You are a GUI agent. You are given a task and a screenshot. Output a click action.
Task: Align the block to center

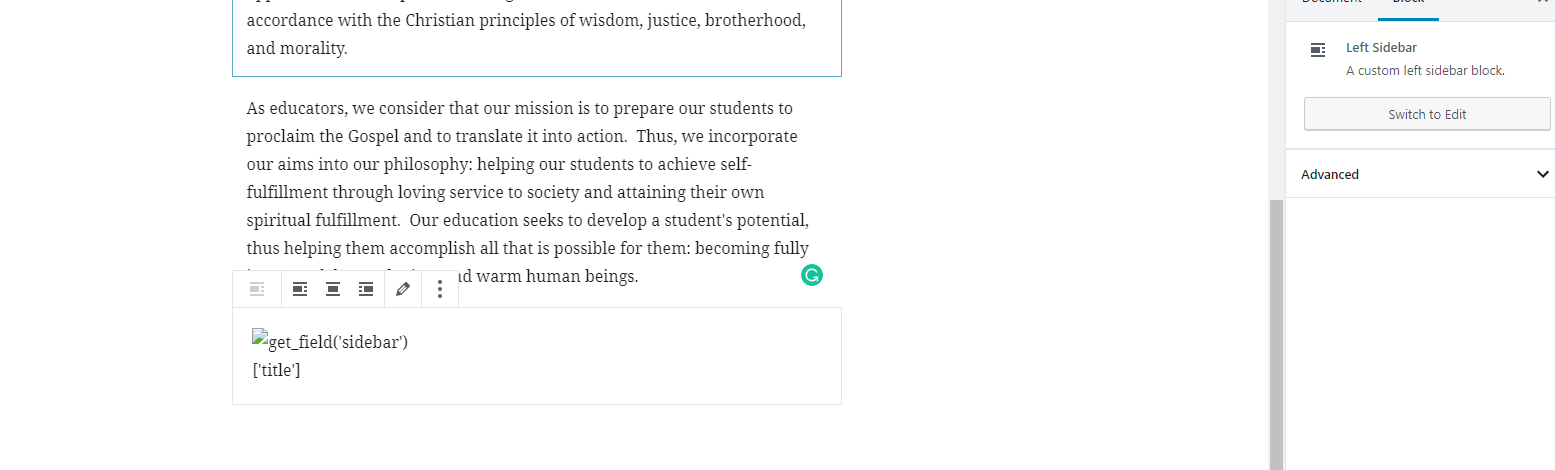coord(333,289)
